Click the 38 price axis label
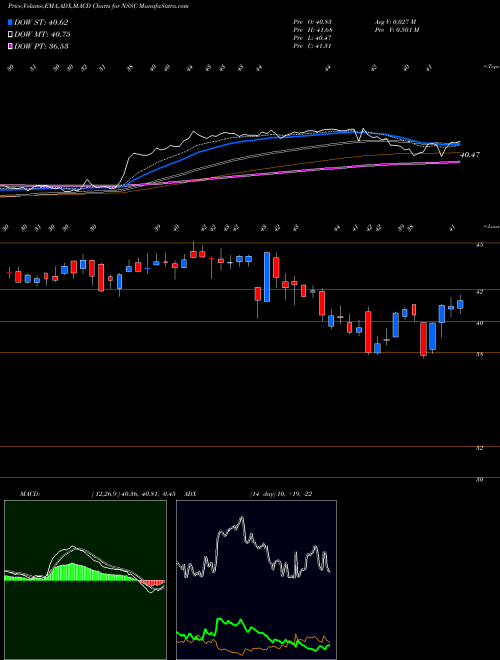 (x=479, y=354)
